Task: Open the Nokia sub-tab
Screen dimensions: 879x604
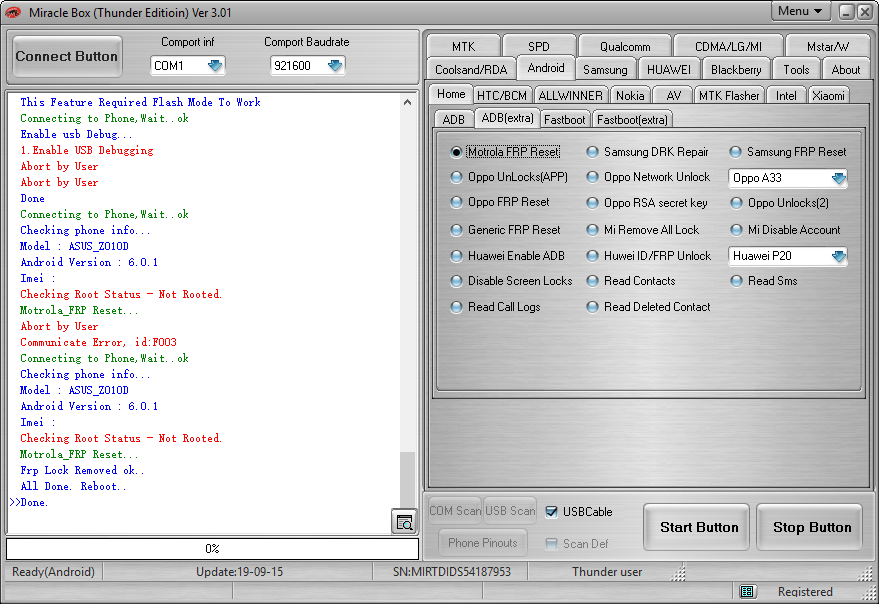Action: coord(630,95)
